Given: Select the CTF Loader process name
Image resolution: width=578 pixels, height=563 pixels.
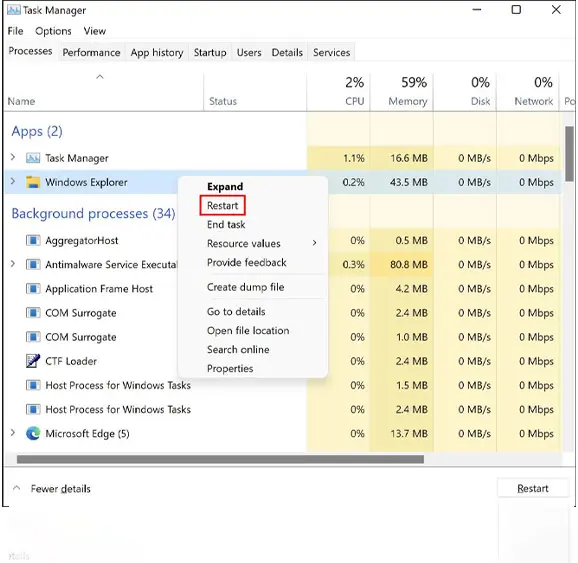Looking at the screenshot, I should coord(71,361).
